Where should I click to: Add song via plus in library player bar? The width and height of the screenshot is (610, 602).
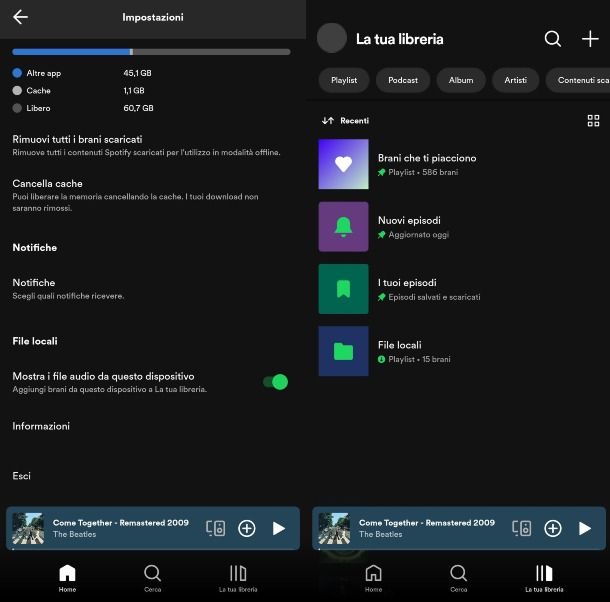[x=553, y=528]
